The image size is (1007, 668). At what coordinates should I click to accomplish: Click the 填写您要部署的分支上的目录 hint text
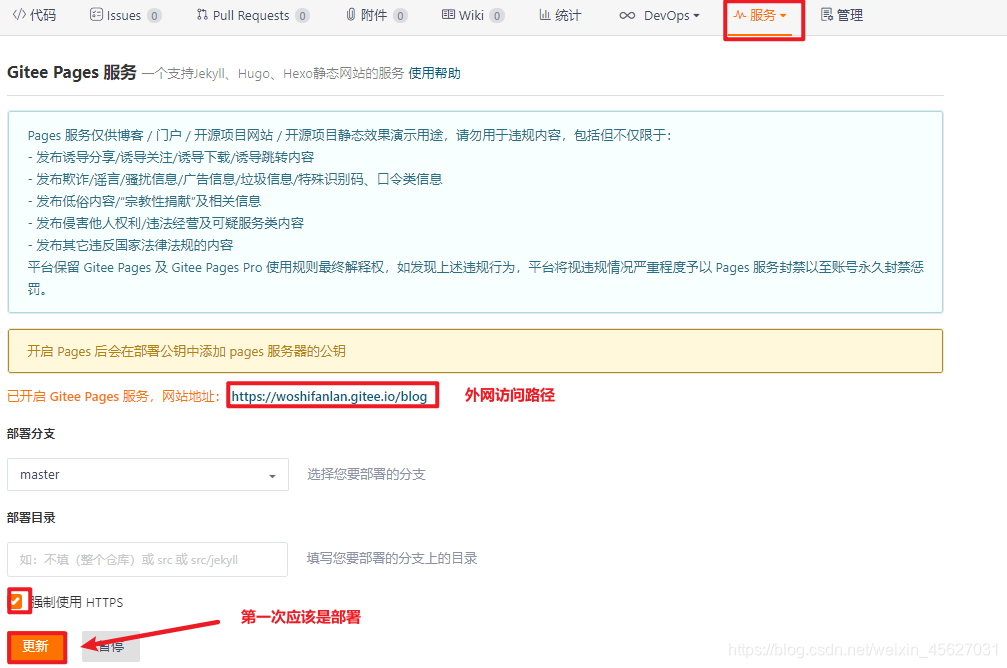pyautogui.click(x=392, y=558)
